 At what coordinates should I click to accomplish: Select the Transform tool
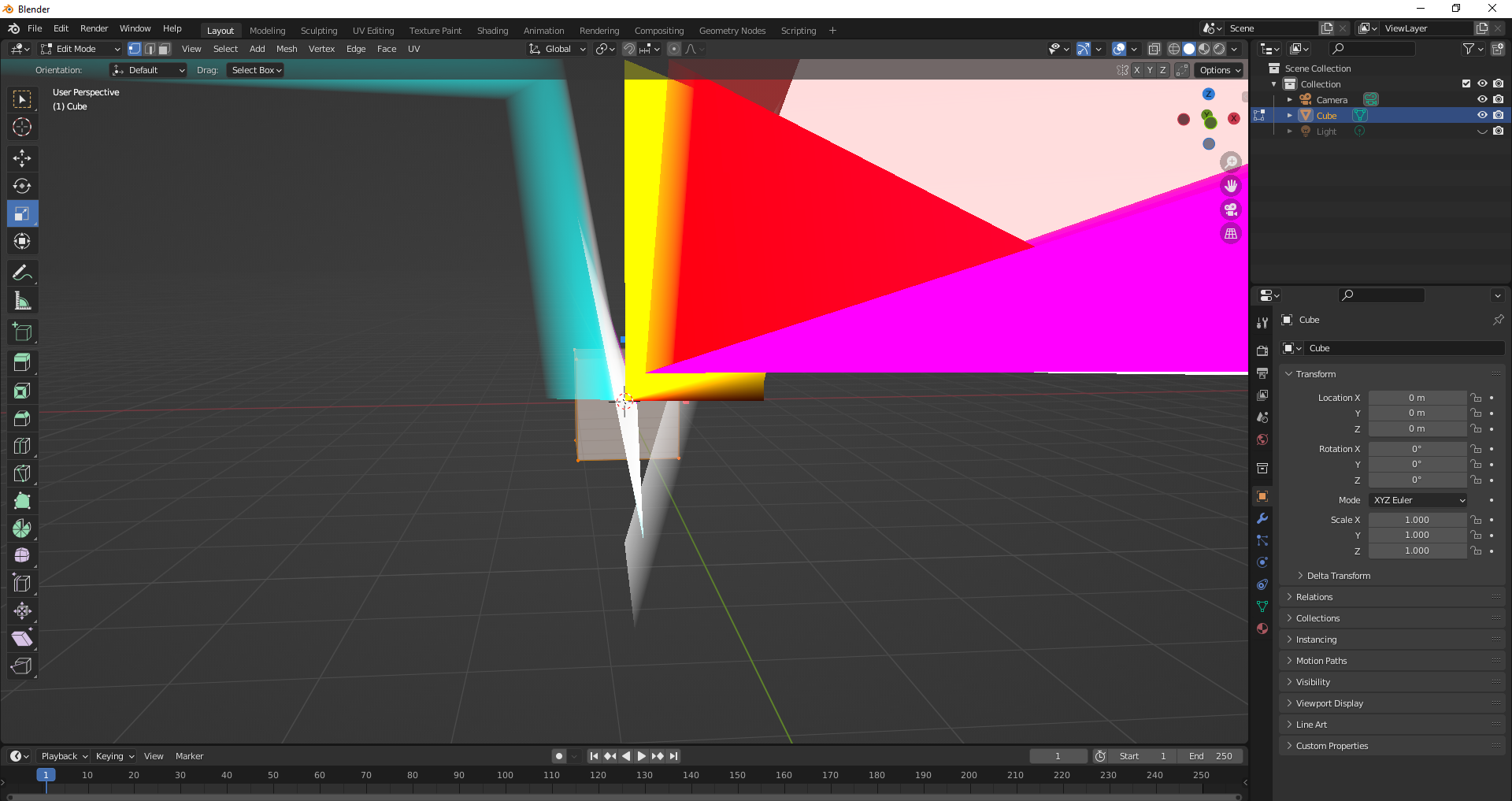click(22, 241)
